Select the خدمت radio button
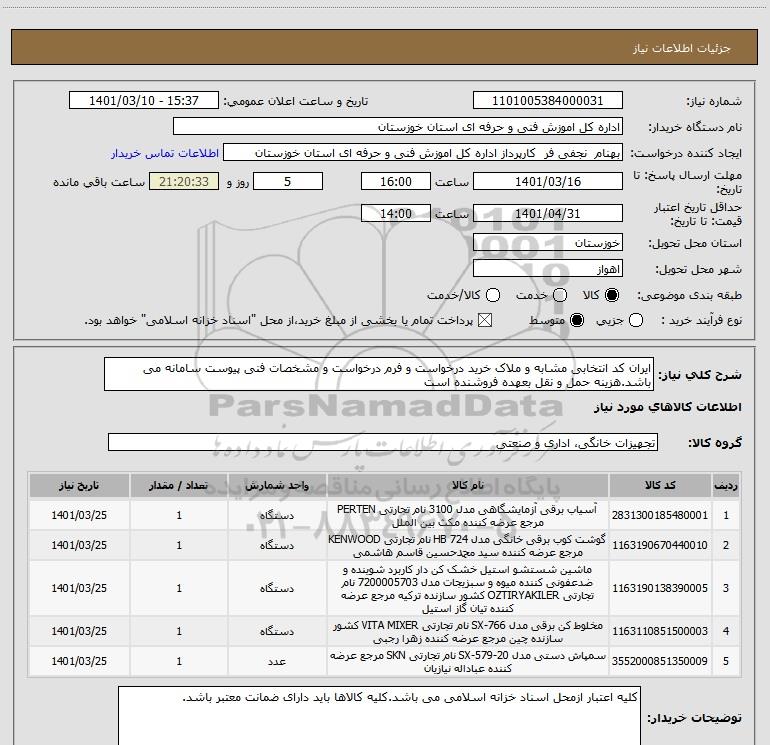 pyautogui.click(x=560, y=295)
